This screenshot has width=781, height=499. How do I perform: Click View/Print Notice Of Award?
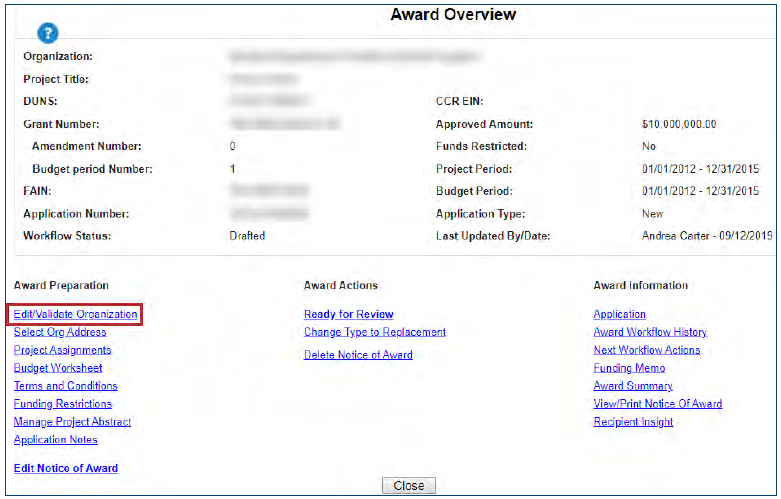click(x=658, y=404)
